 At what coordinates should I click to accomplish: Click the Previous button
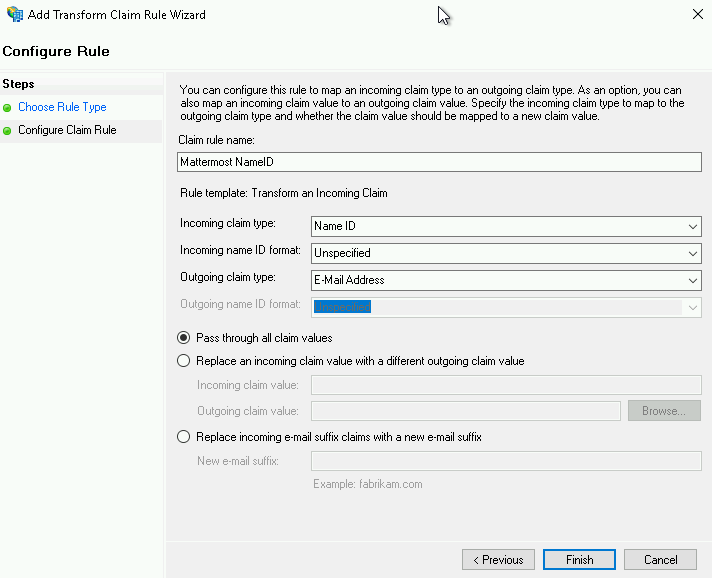tap(498, 560)
